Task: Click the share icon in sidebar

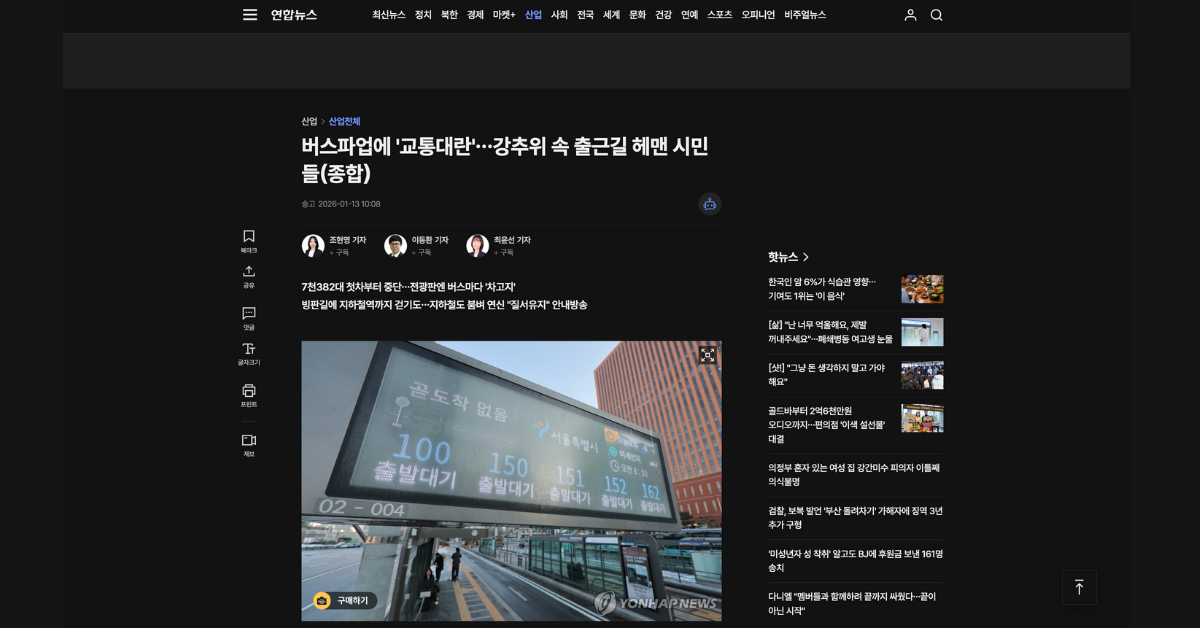Action: coord(249,272)
